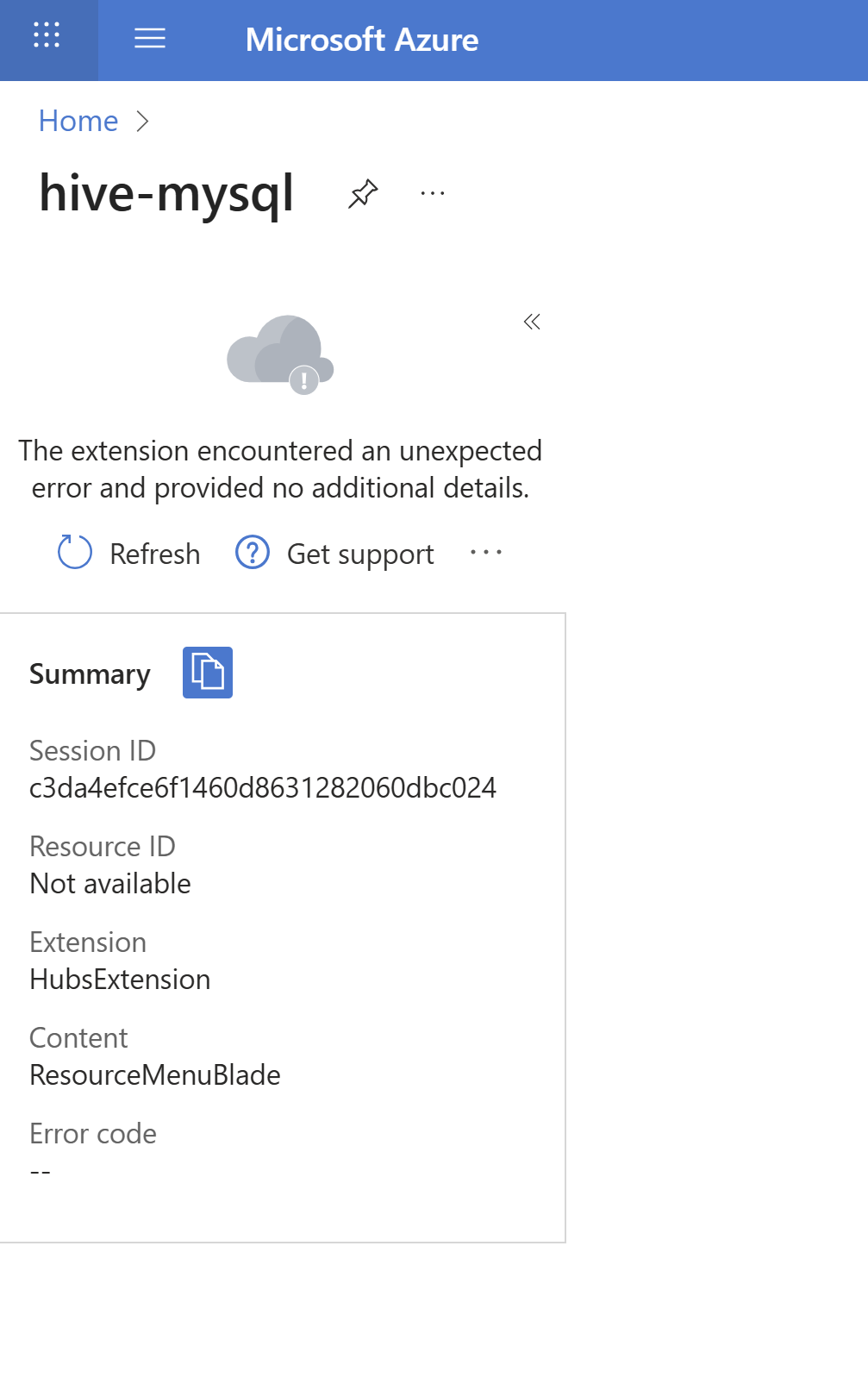Collapse the resource menu pane
The width and height of the screenshot is (868, 1390).
(532, 322)
